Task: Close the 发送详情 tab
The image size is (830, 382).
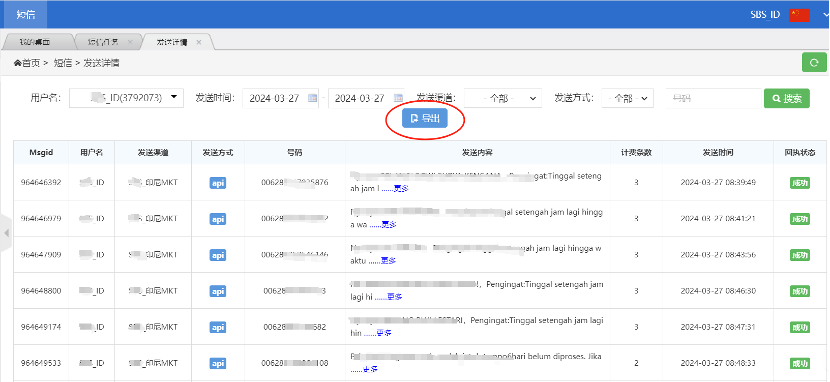Action: [199, 42]
